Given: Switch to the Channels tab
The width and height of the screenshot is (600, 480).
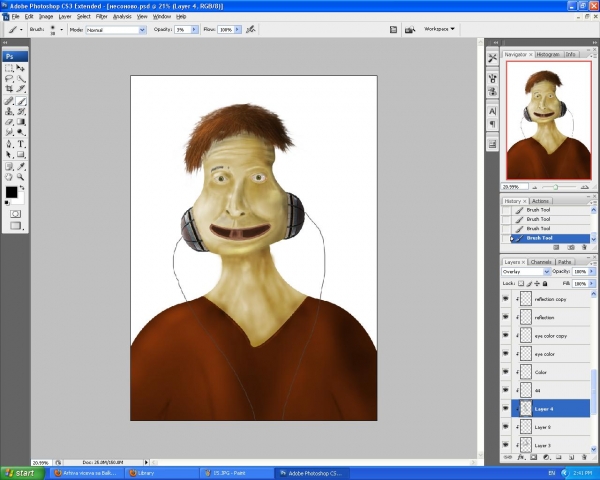Looking at the screenshot, I should pyautogui.click(x=541, y=262).
